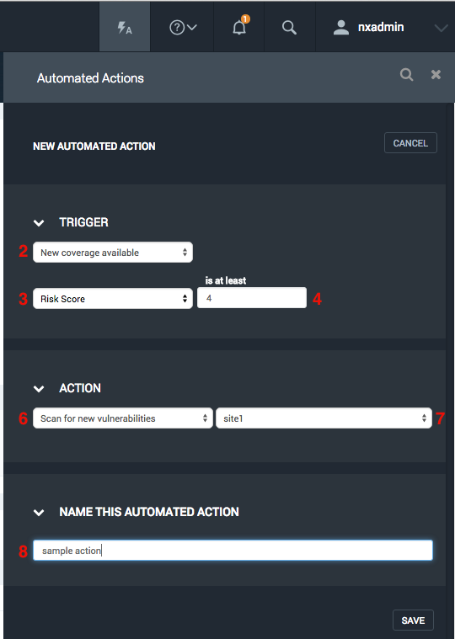
Task: Cancel the new automated action
Action: point(410,143)
